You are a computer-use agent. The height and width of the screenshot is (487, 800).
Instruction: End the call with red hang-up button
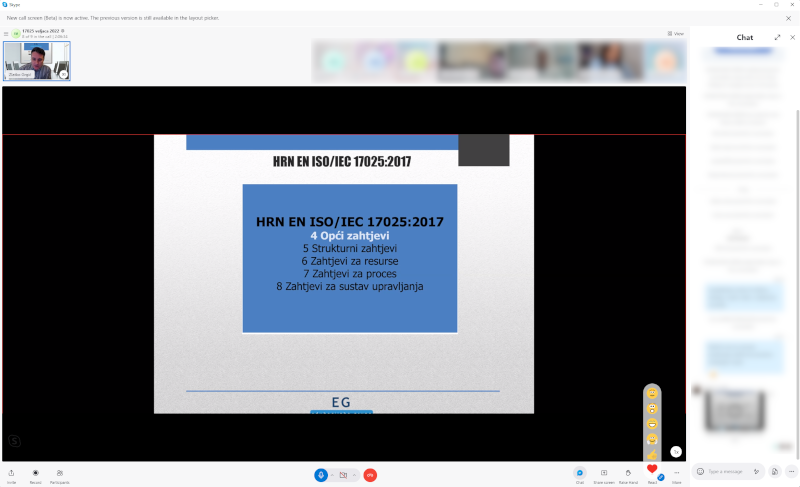coord(370,474)
